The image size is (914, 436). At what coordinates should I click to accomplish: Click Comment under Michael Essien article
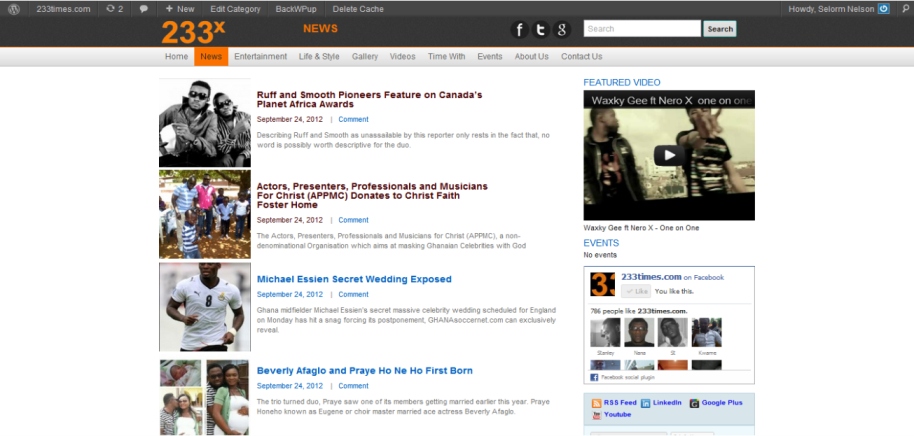(353, 294)
